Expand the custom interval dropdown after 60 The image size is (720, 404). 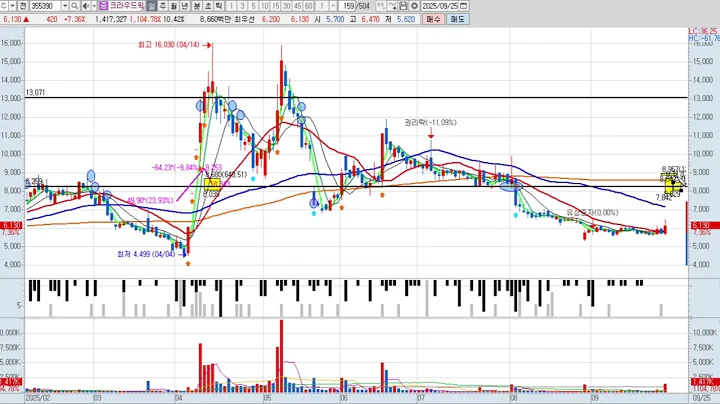pos(333,6)
